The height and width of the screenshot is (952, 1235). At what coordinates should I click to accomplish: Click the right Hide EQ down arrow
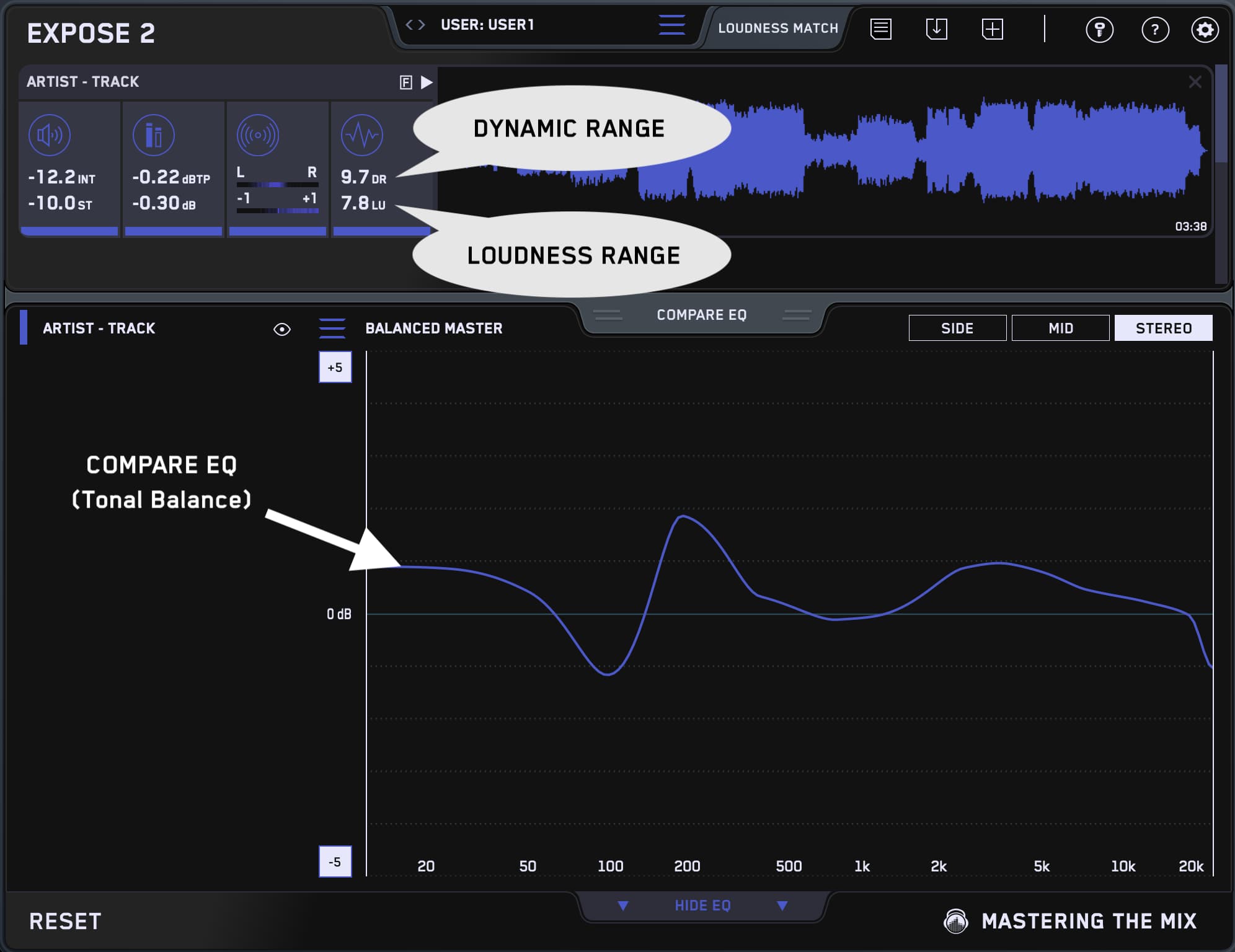coord(782,906)
